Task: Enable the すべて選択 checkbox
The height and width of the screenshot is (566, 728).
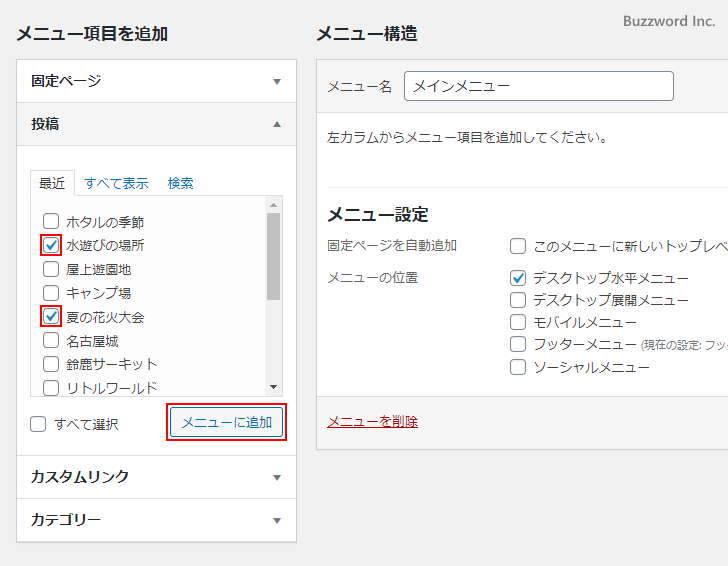Action: click(x=38, y=424)
